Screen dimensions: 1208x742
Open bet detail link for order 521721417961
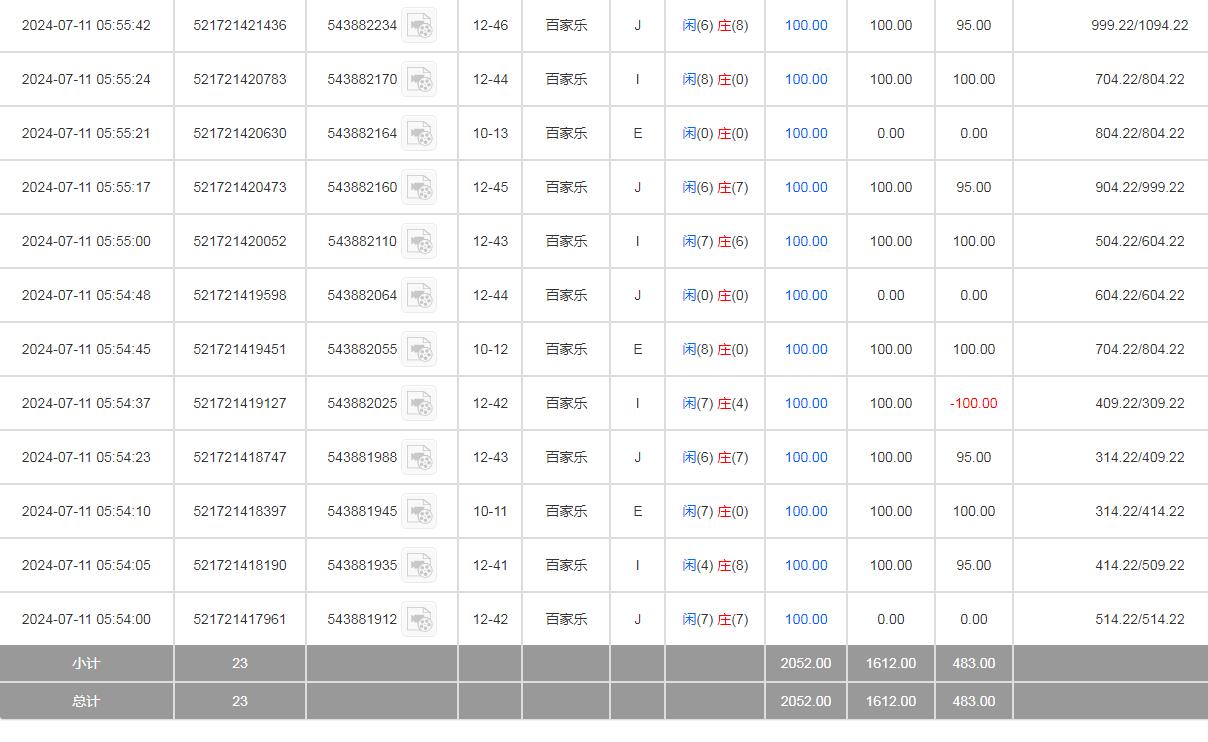pos(805,619)
